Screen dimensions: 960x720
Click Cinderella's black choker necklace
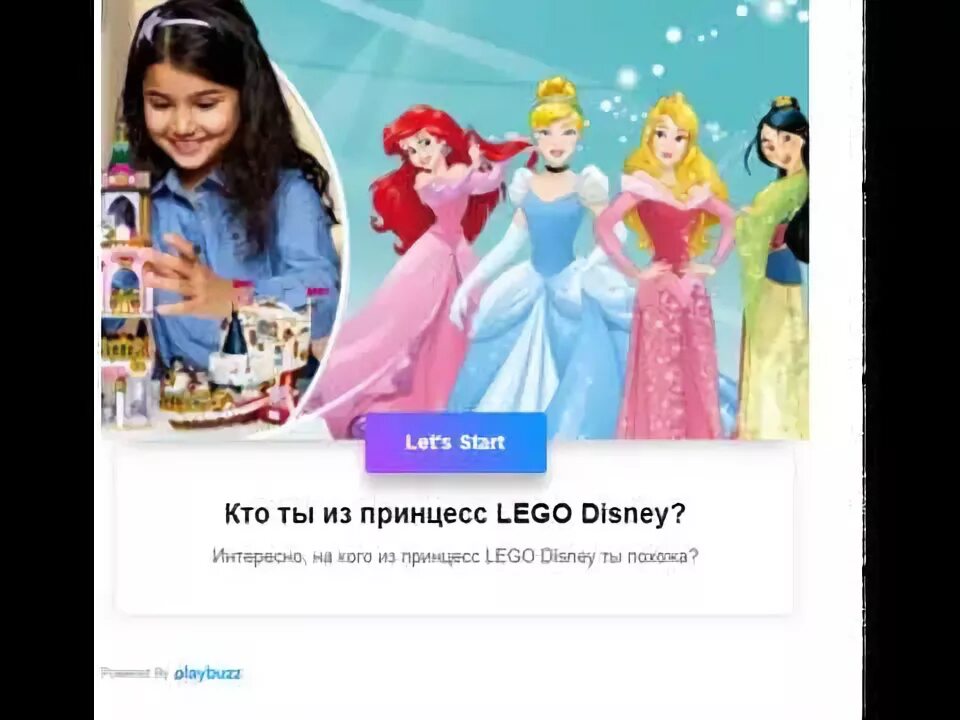557,167
